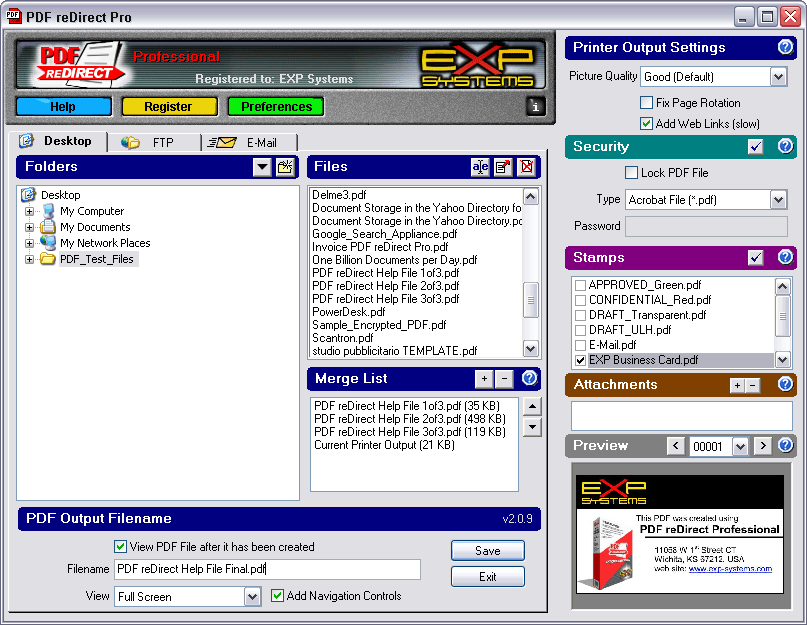Click the yellow Register button
The height and width of the screenshot is (625, 807).
tap(170, 107)
